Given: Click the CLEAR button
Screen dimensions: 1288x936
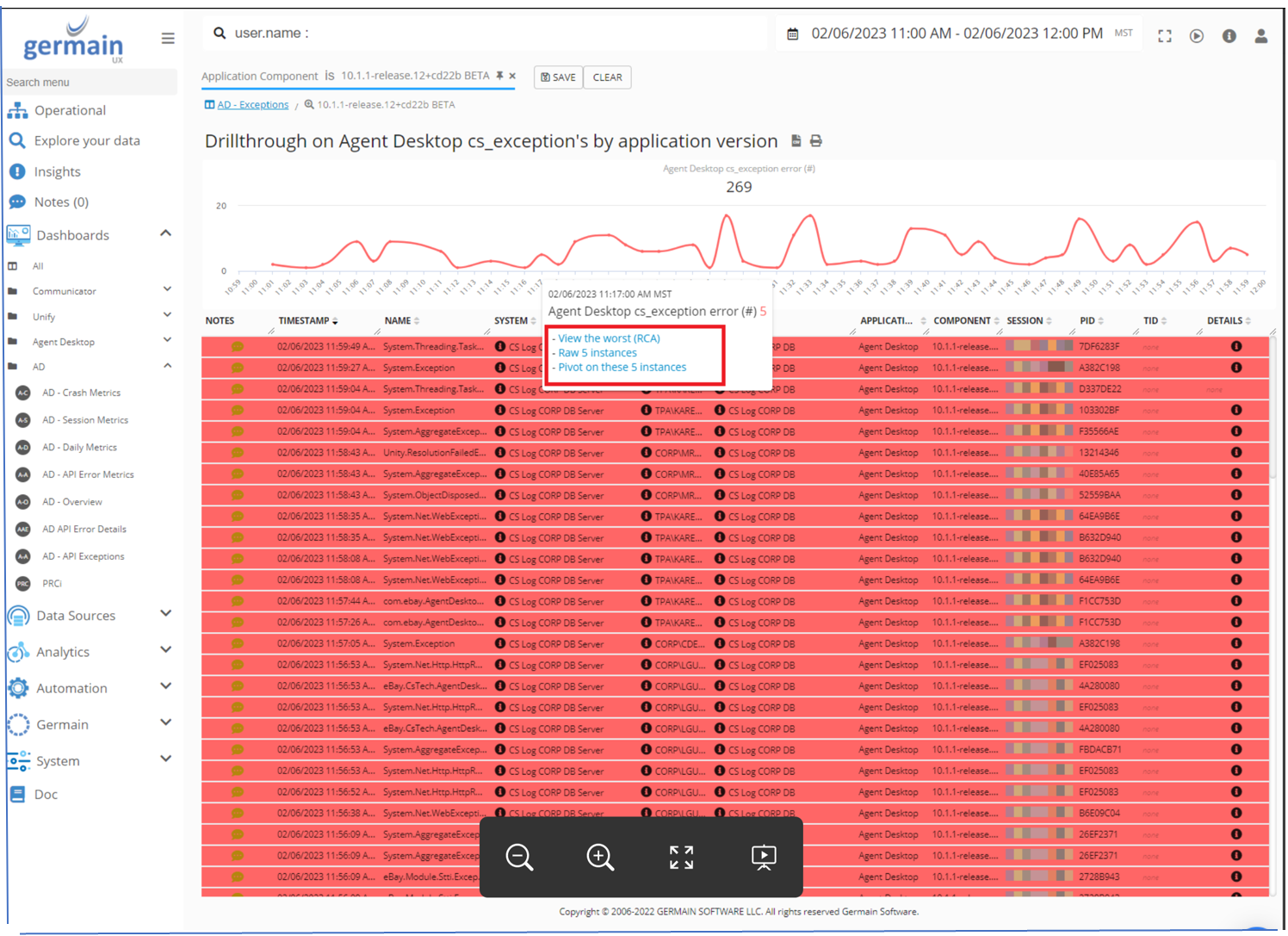Looking at the screenshot, I should [x=607, y=77].
